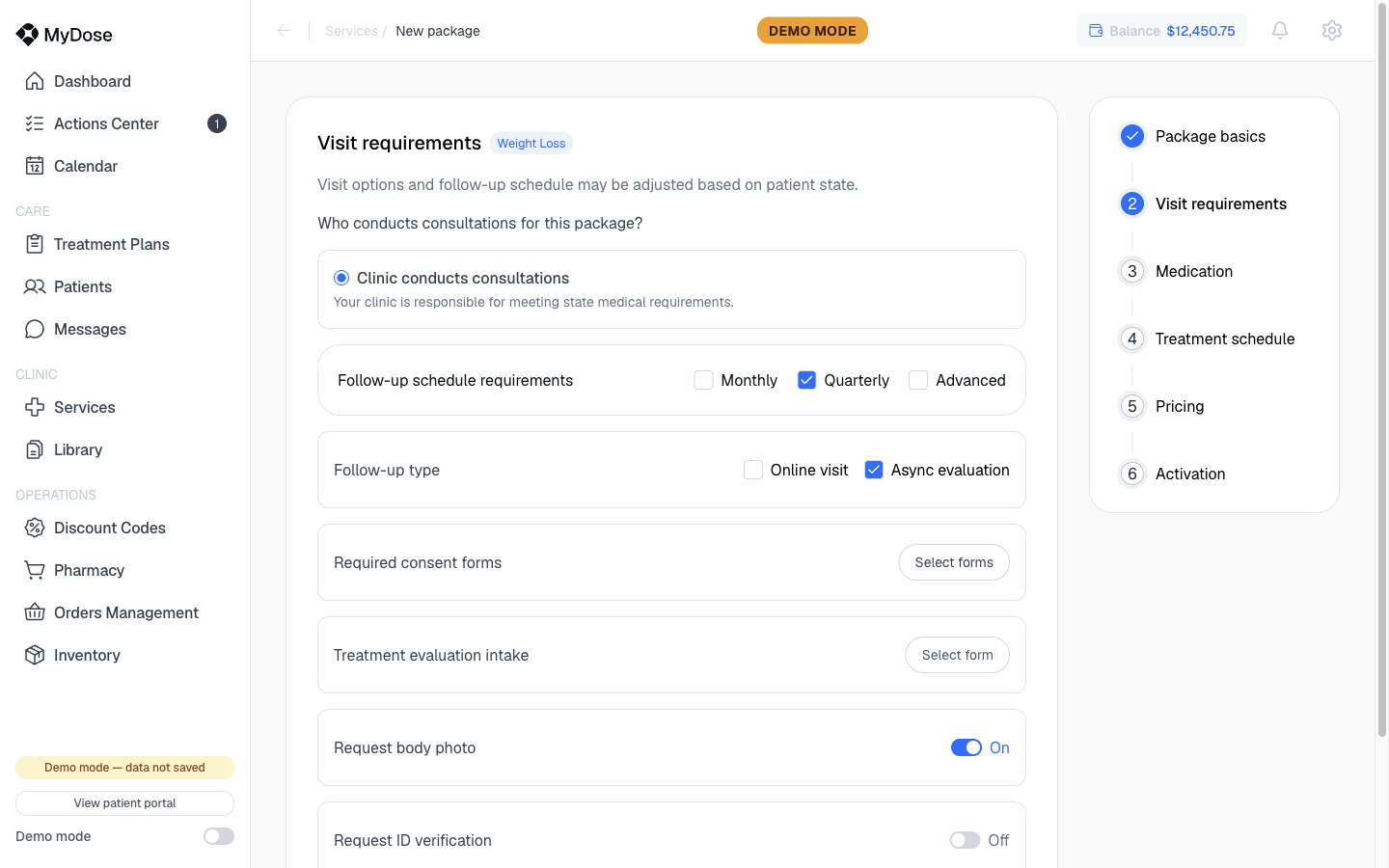Click the MyDose logo icon
Image resolution: width=1389 pixels, height=868 pixels.
pyautogui.click(x=27, y=35)
